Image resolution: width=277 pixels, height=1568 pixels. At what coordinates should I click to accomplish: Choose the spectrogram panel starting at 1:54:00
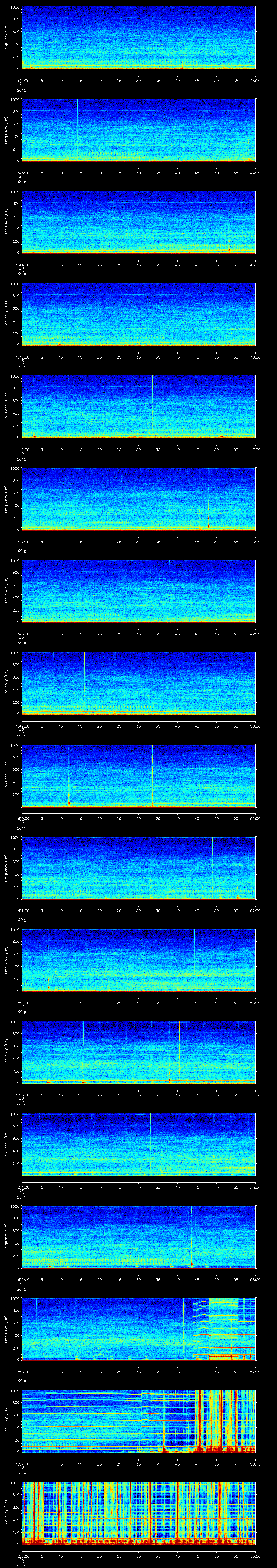(139, 1145)
